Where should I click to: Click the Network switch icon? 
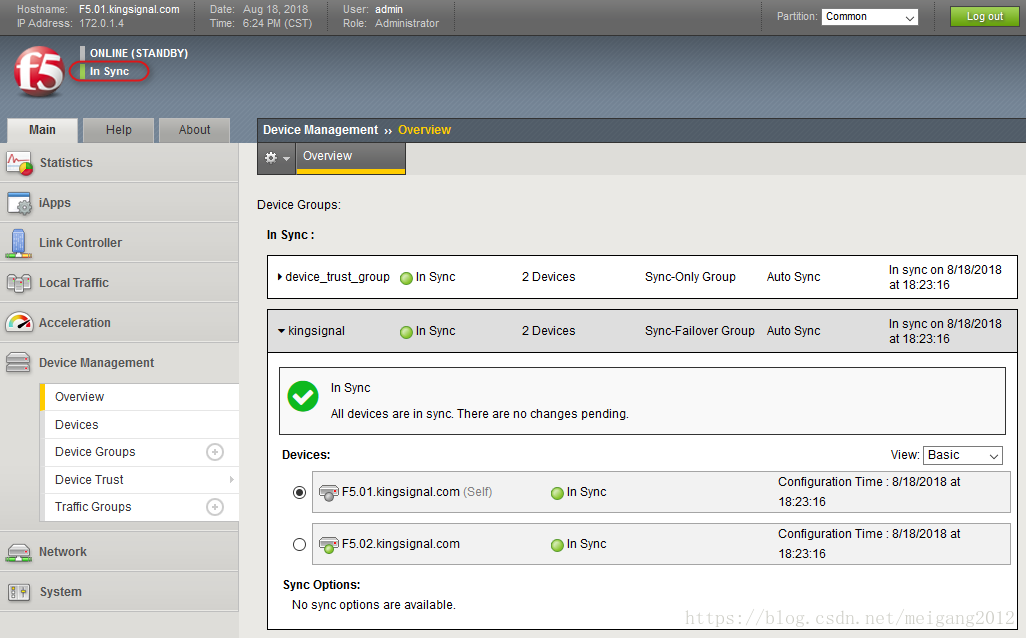[x=18, y=552]
